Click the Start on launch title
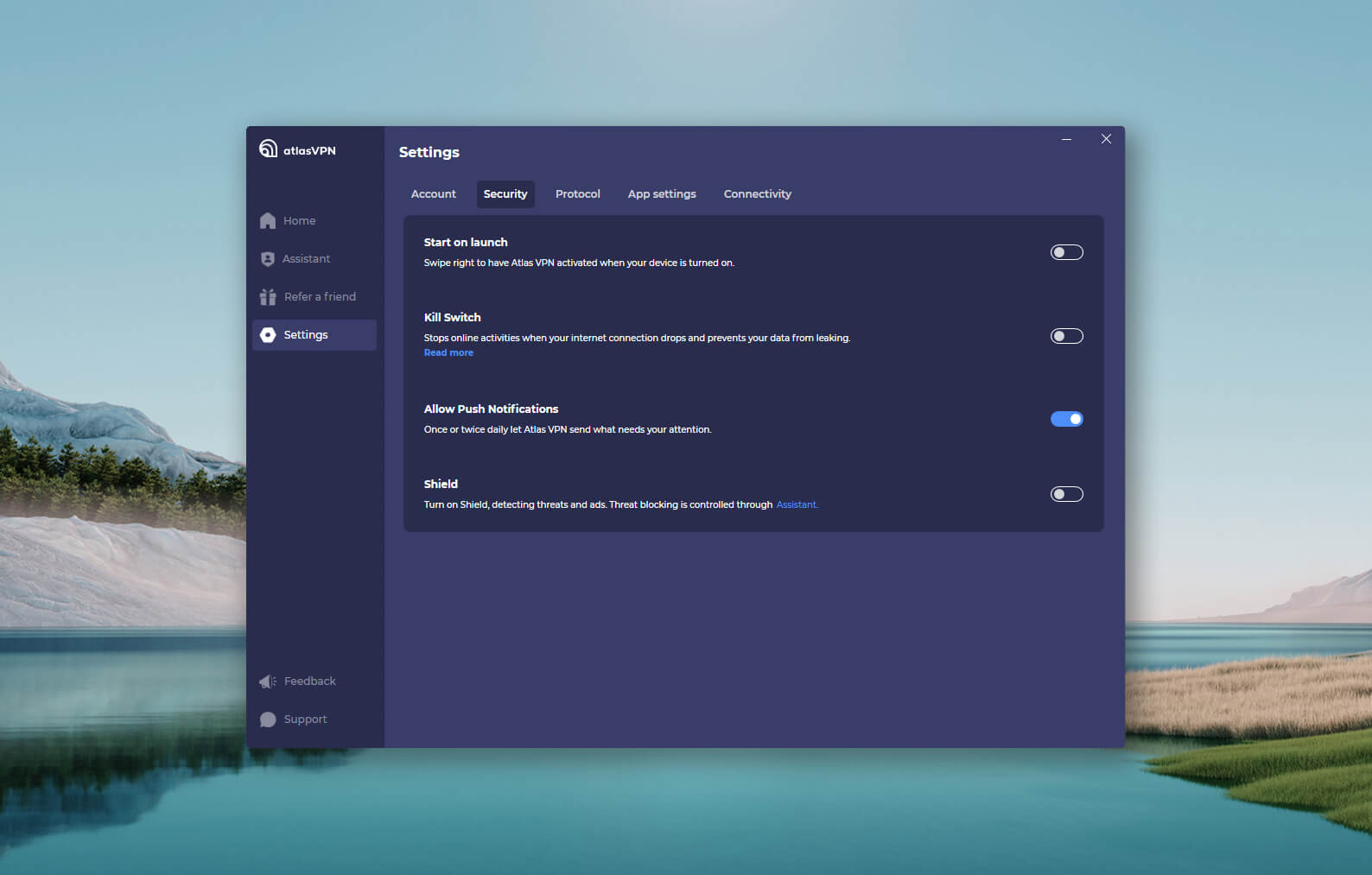The width and height of the screenshot is (1372, 875). pyautogui.click(x=466, y=243)
